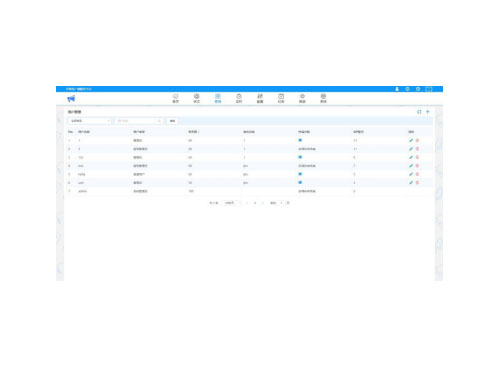
Task: Open the eye icon tab in top navigation
Action: [x=302, y=98]
